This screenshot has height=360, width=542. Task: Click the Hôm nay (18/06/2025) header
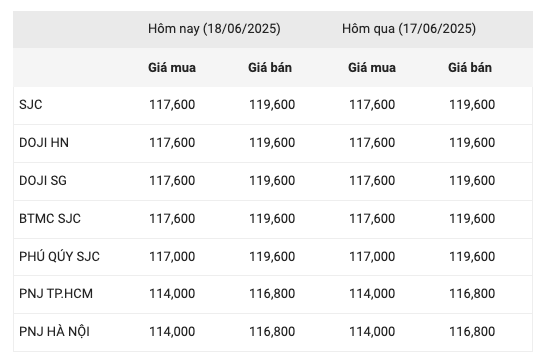214,29
